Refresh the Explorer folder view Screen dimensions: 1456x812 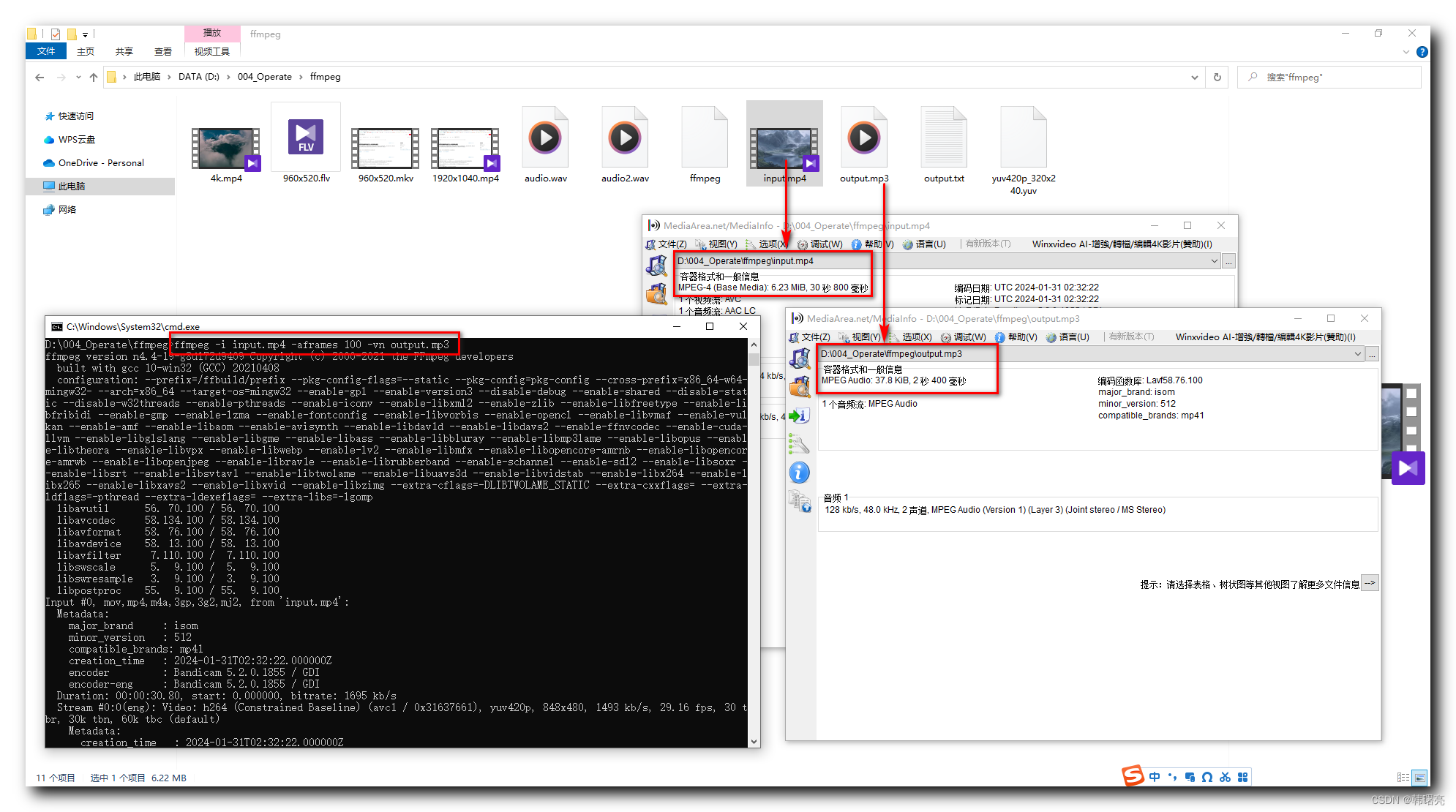(1217, 77)
